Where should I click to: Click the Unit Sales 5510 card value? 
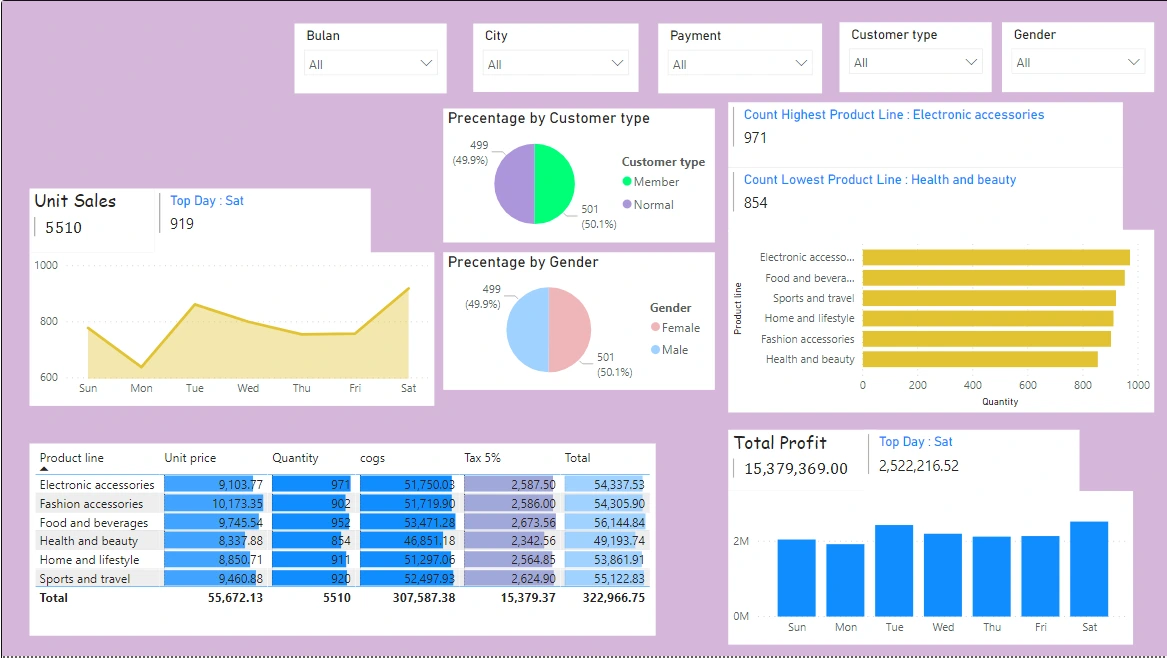pyautogui.click(x=63, y=228)
